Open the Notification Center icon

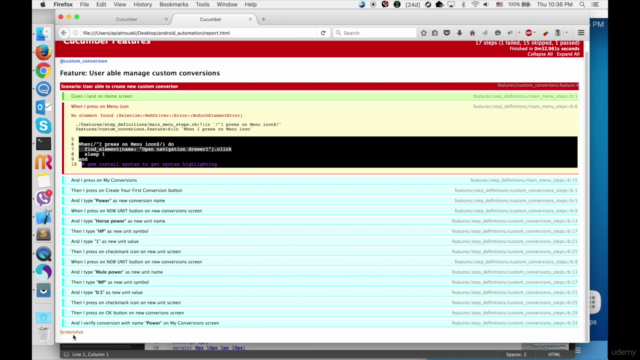(595, 4)
